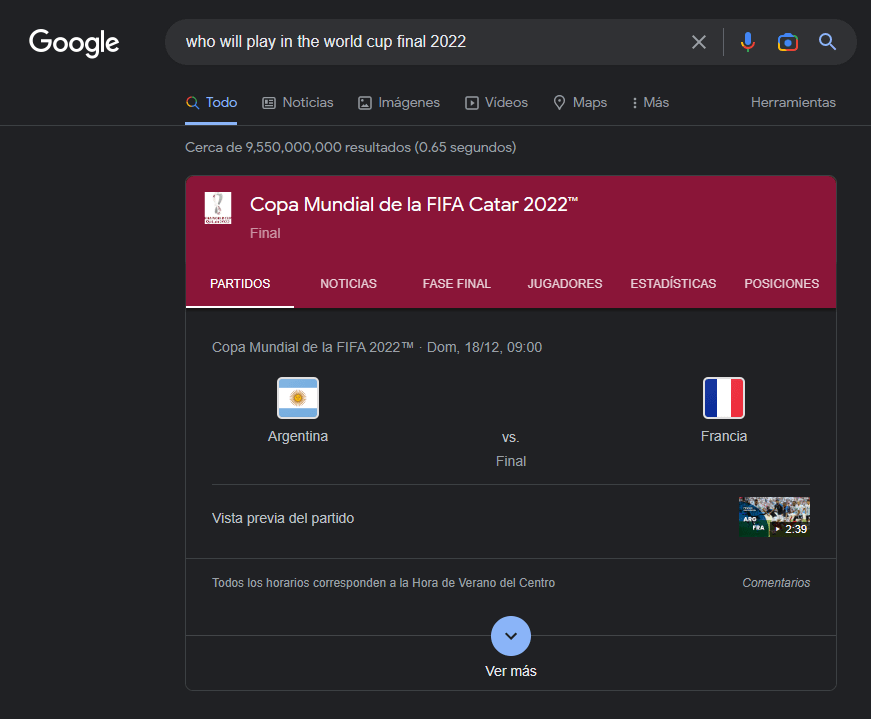The height and width of the screenshot is (719, 871).
Task: Switch to the Imágenes search tab
Action: (x=399, y=103)
